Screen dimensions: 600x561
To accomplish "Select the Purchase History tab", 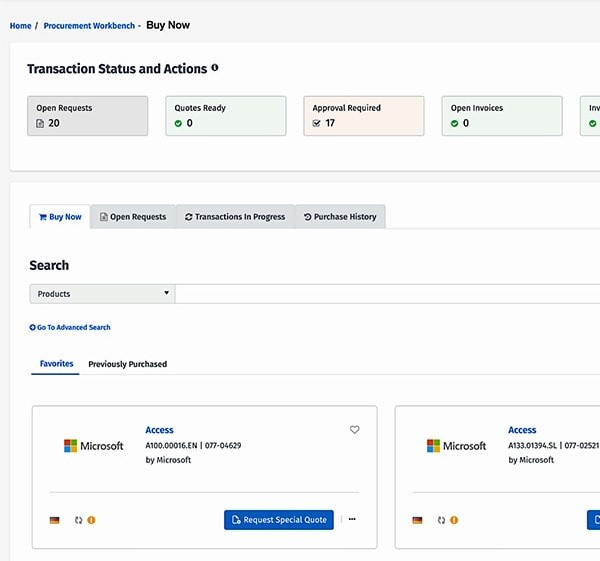I will (340, 217).
